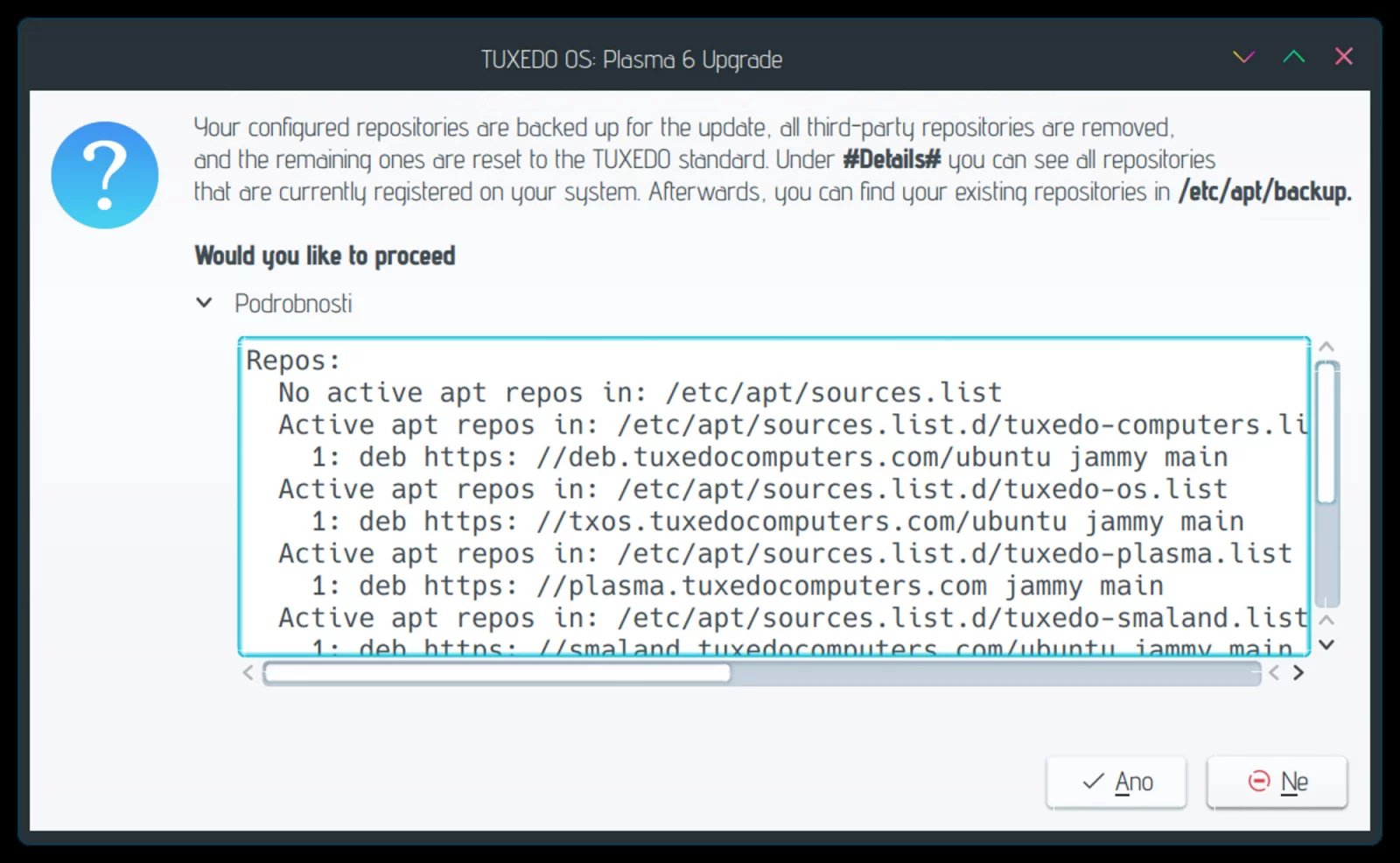The height and width of the screenshot is (863, 1400).
Task: Click the txos.tuxedocomputers.com repo line
Action: (x=778, y=522)
